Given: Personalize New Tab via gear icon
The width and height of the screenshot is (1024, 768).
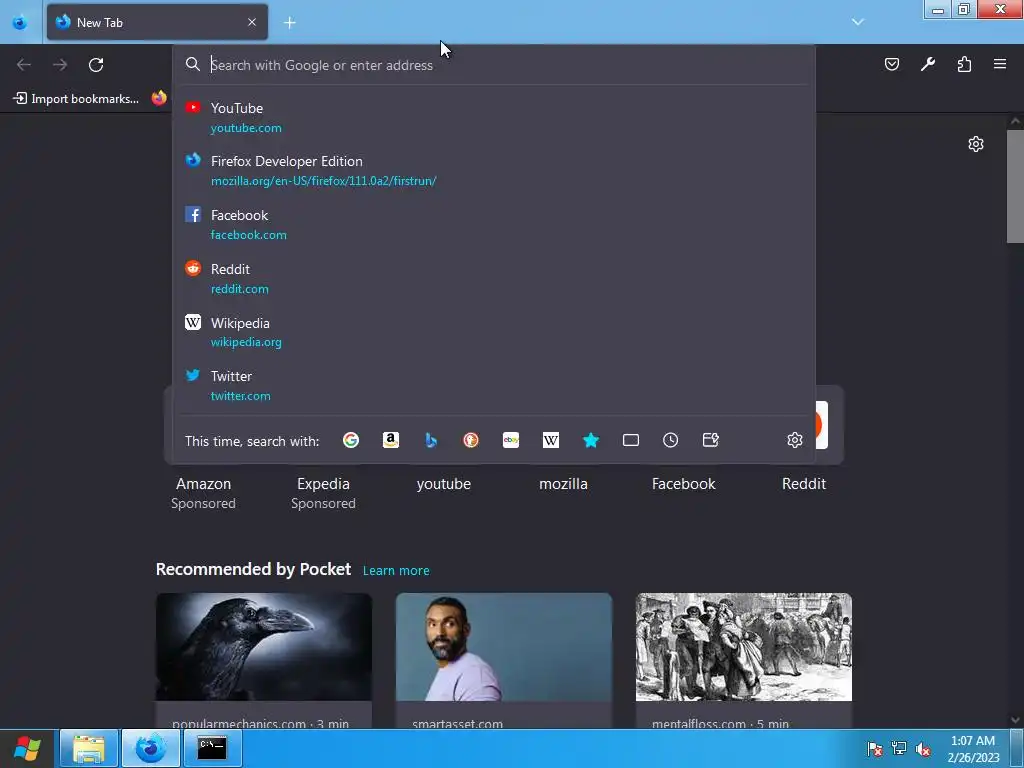Looking at the screenshot, I should pos(976,144).
